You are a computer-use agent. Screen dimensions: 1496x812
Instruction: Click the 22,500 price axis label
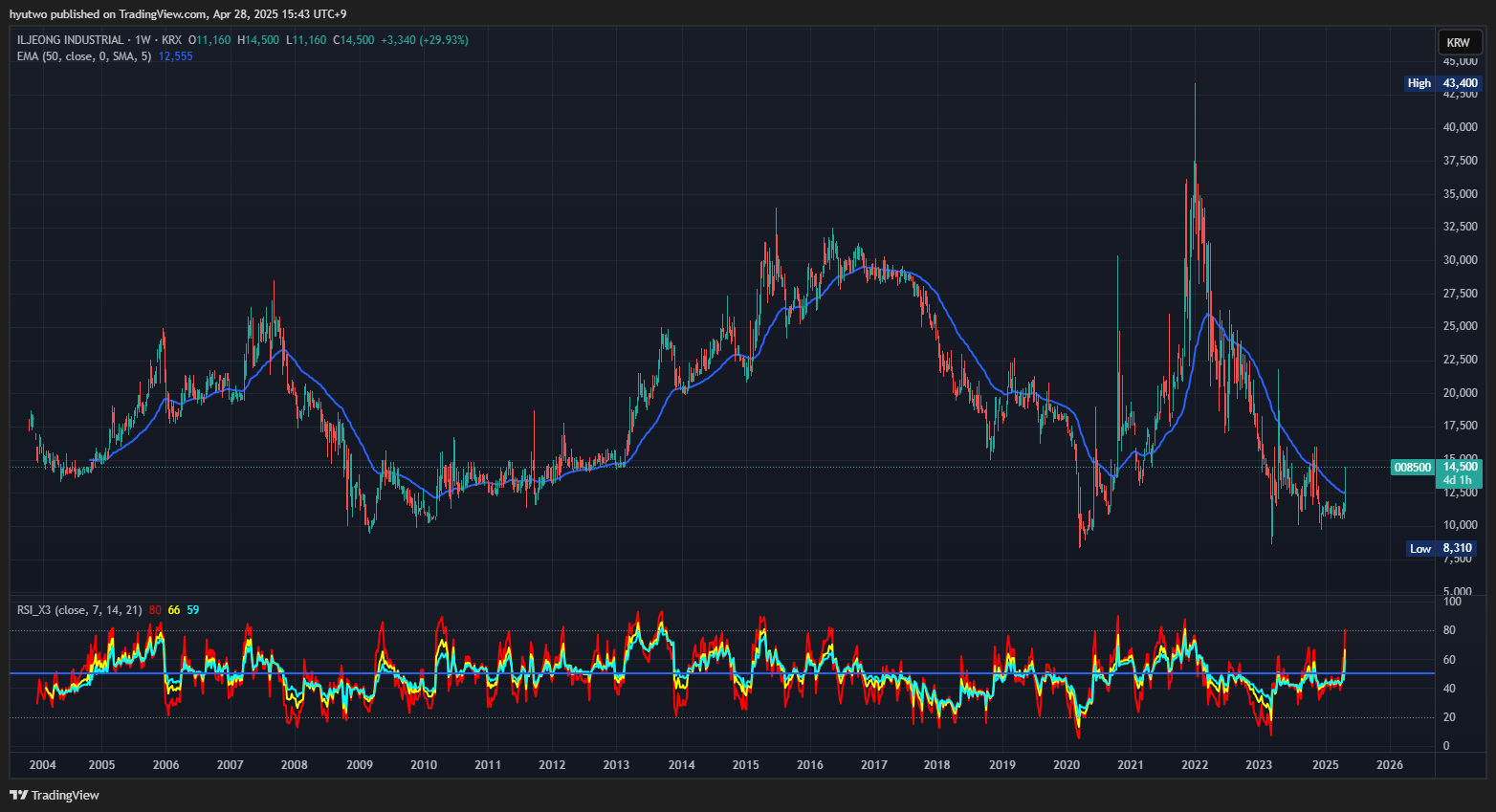(x=1461, y=360)
